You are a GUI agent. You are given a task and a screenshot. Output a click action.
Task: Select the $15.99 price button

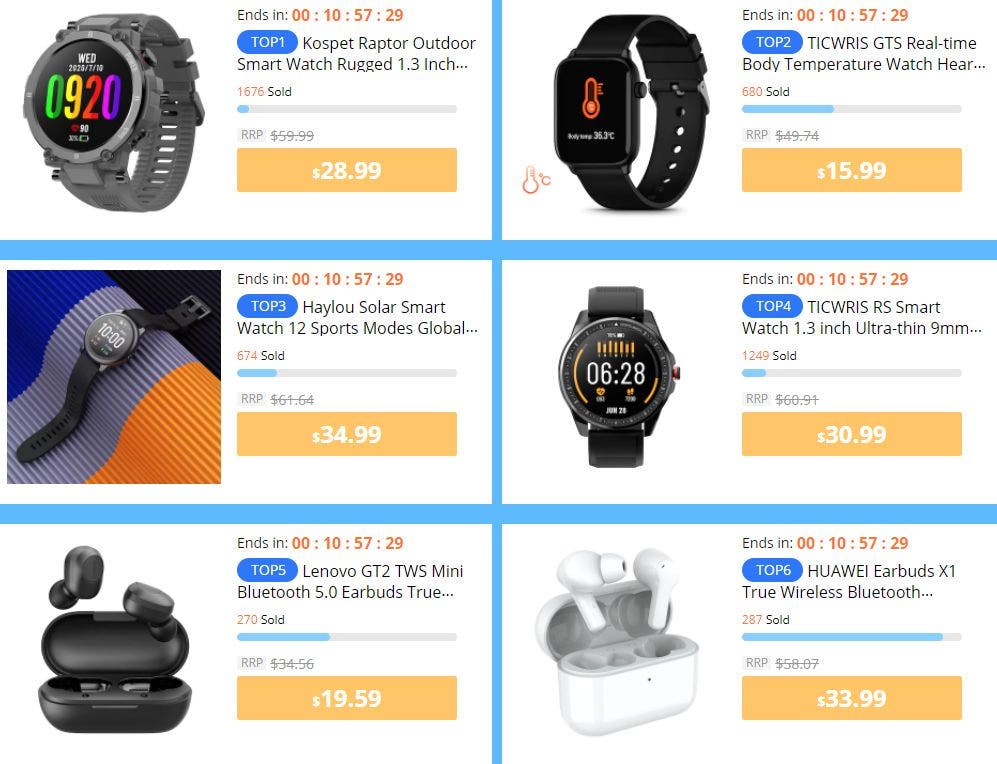(851, 170)
